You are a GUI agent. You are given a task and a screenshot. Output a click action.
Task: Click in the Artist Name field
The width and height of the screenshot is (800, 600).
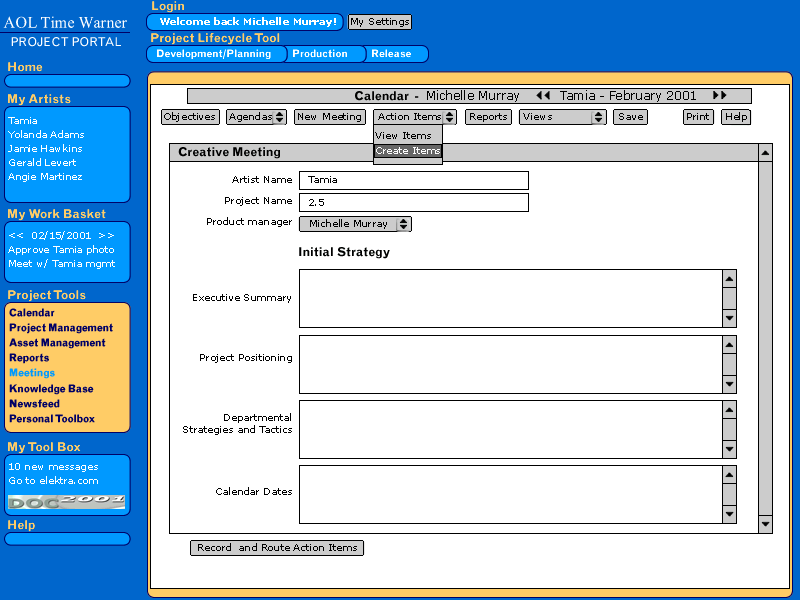click(x=413, y=180)
